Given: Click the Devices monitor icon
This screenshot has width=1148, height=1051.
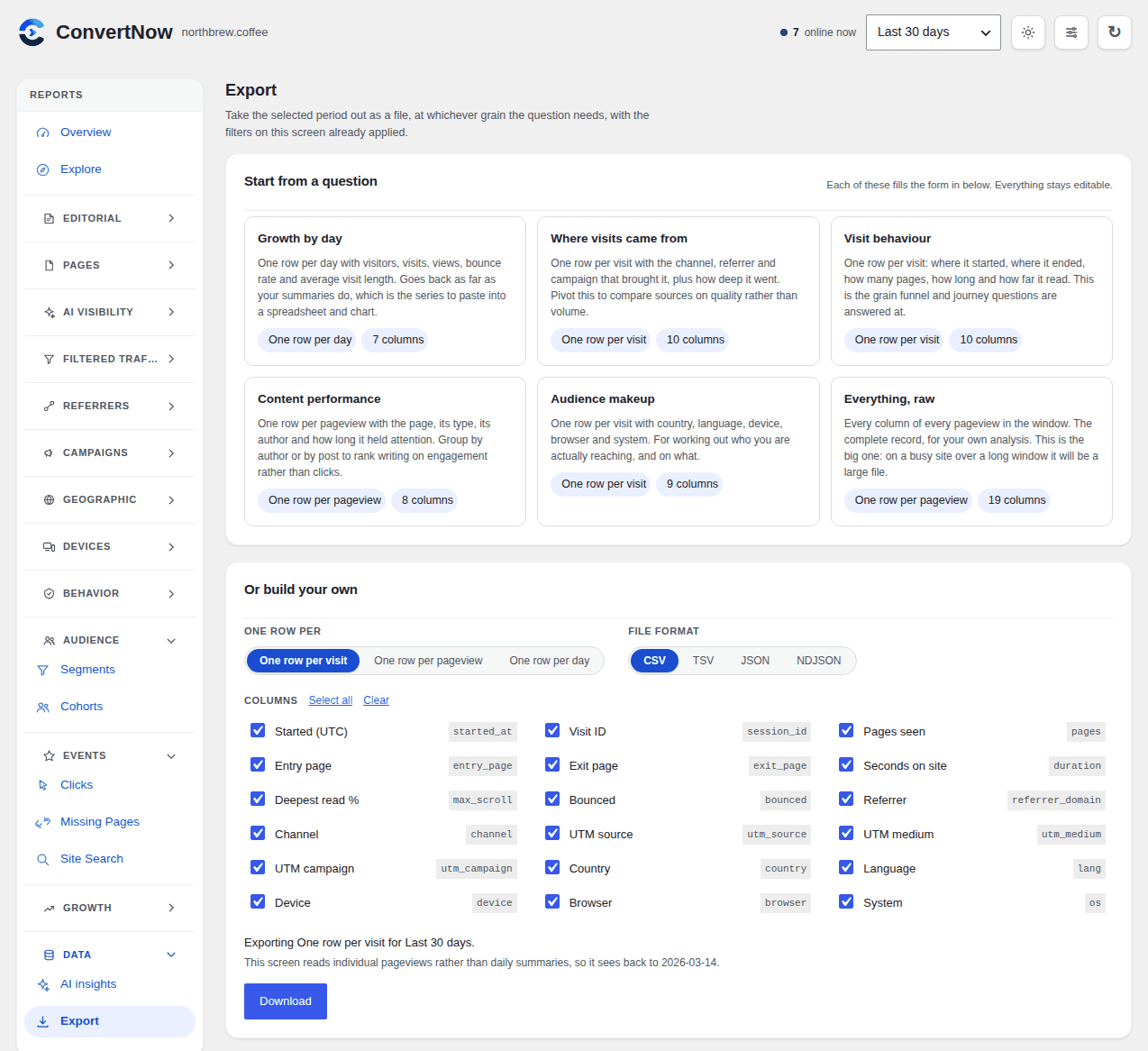Looking at the screenshot, I should 49,547.
